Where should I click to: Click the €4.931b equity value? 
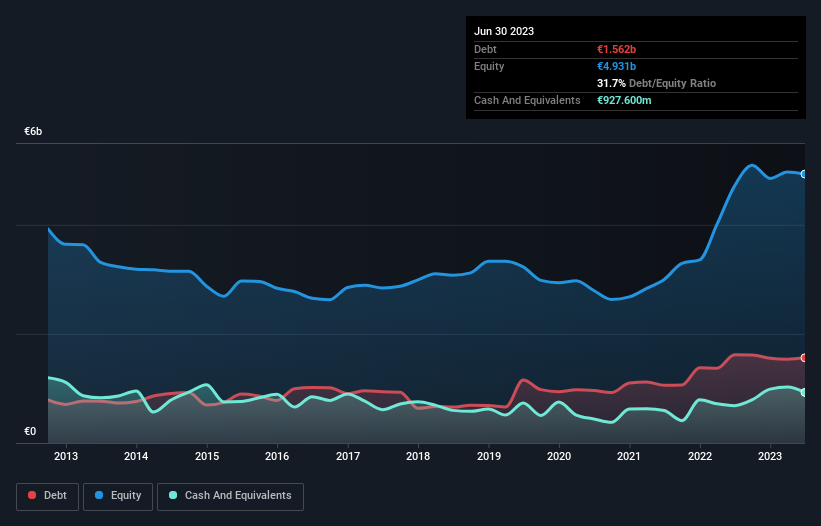tap(616, 66)
